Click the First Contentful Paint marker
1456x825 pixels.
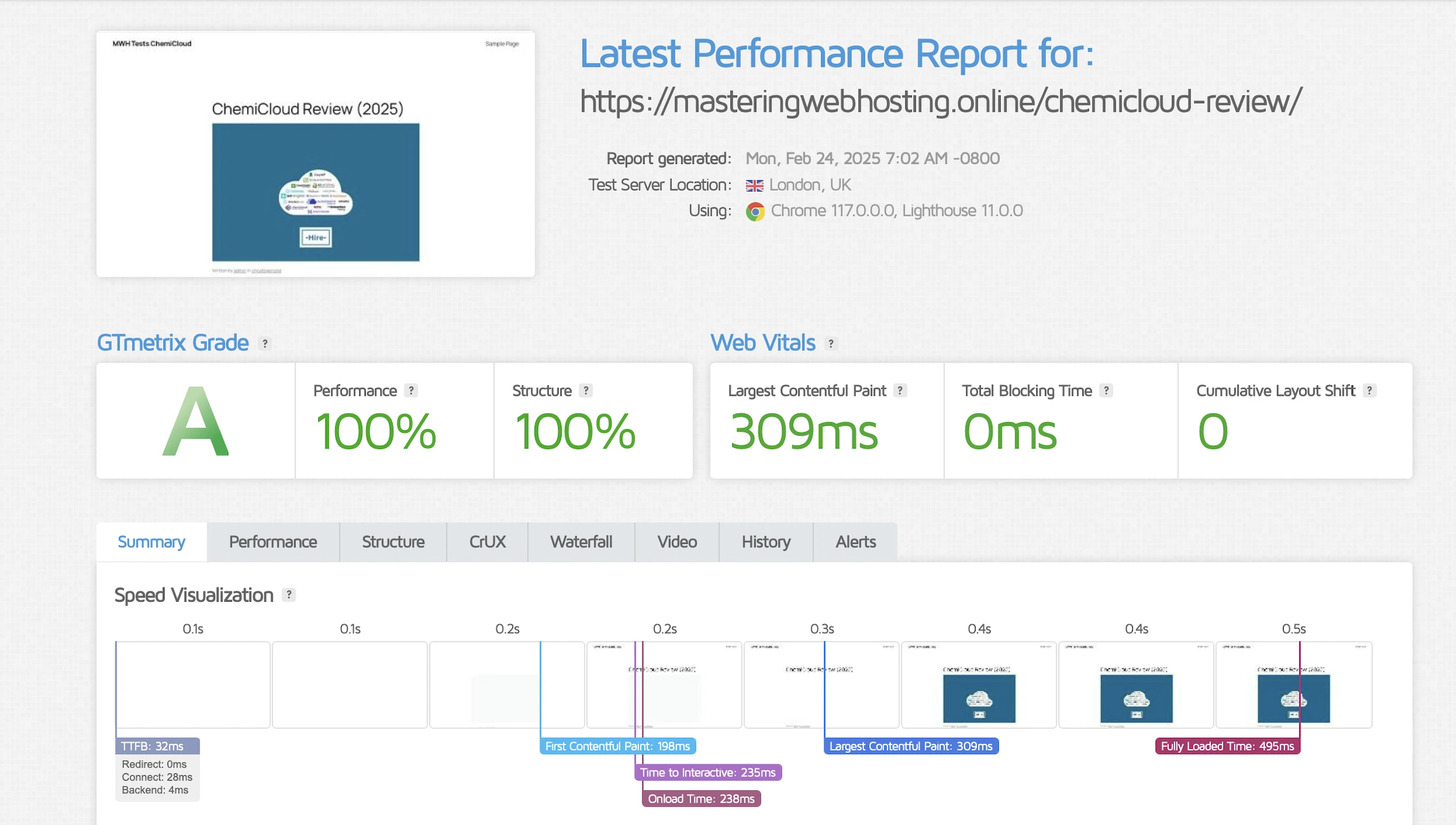point(617,746)
